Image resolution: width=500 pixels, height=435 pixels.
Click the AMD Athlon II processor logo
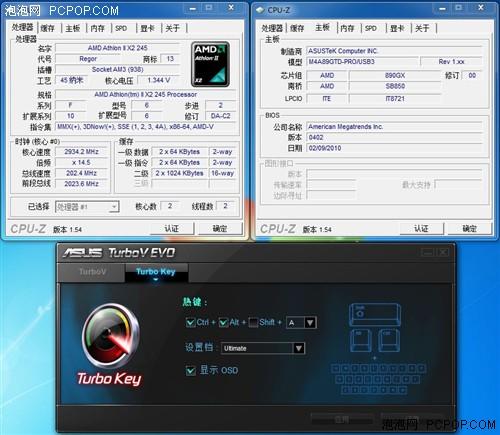point(210,64)
